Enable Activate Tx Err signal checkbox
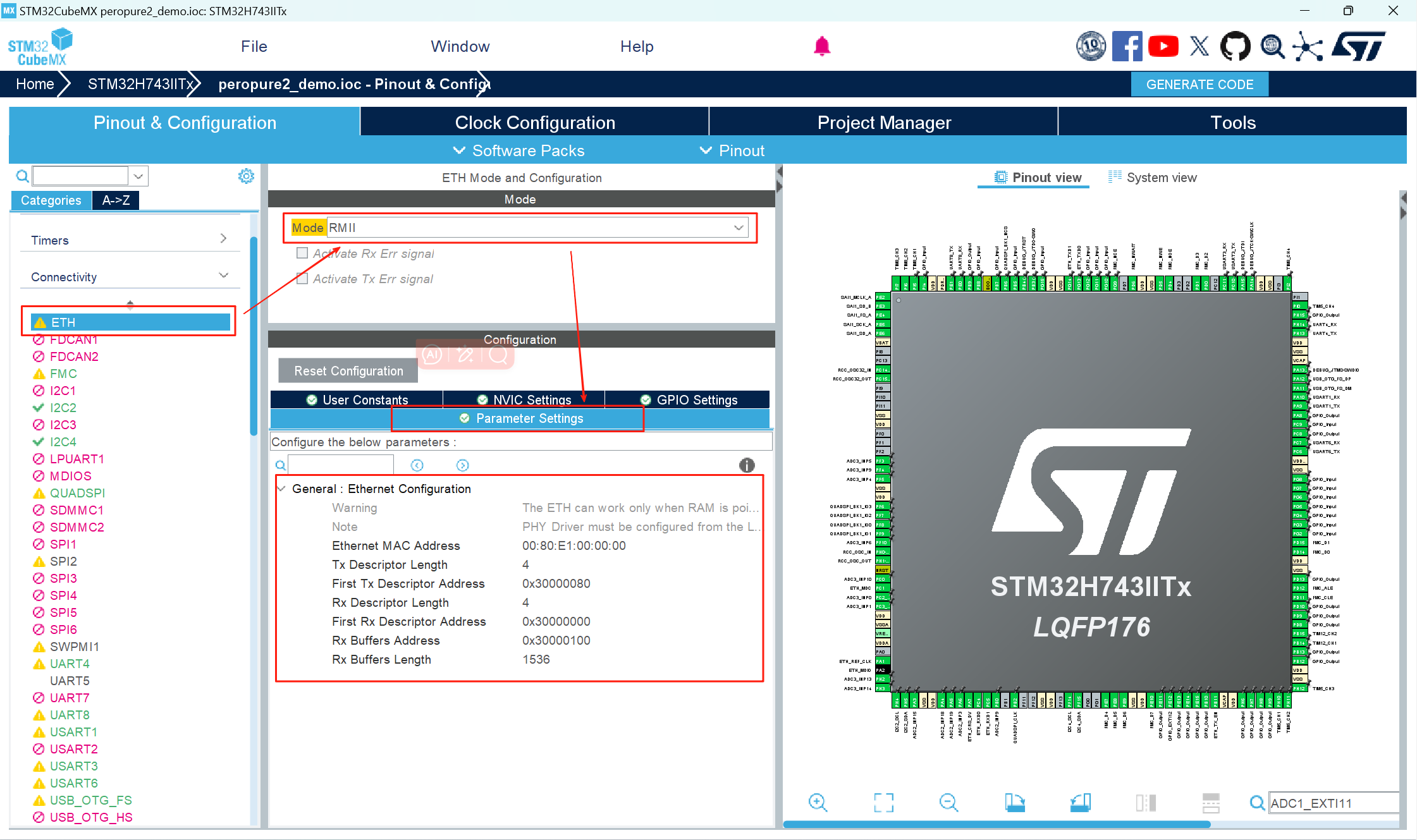This screenshot has width=1417, height=840. (302, 278)
